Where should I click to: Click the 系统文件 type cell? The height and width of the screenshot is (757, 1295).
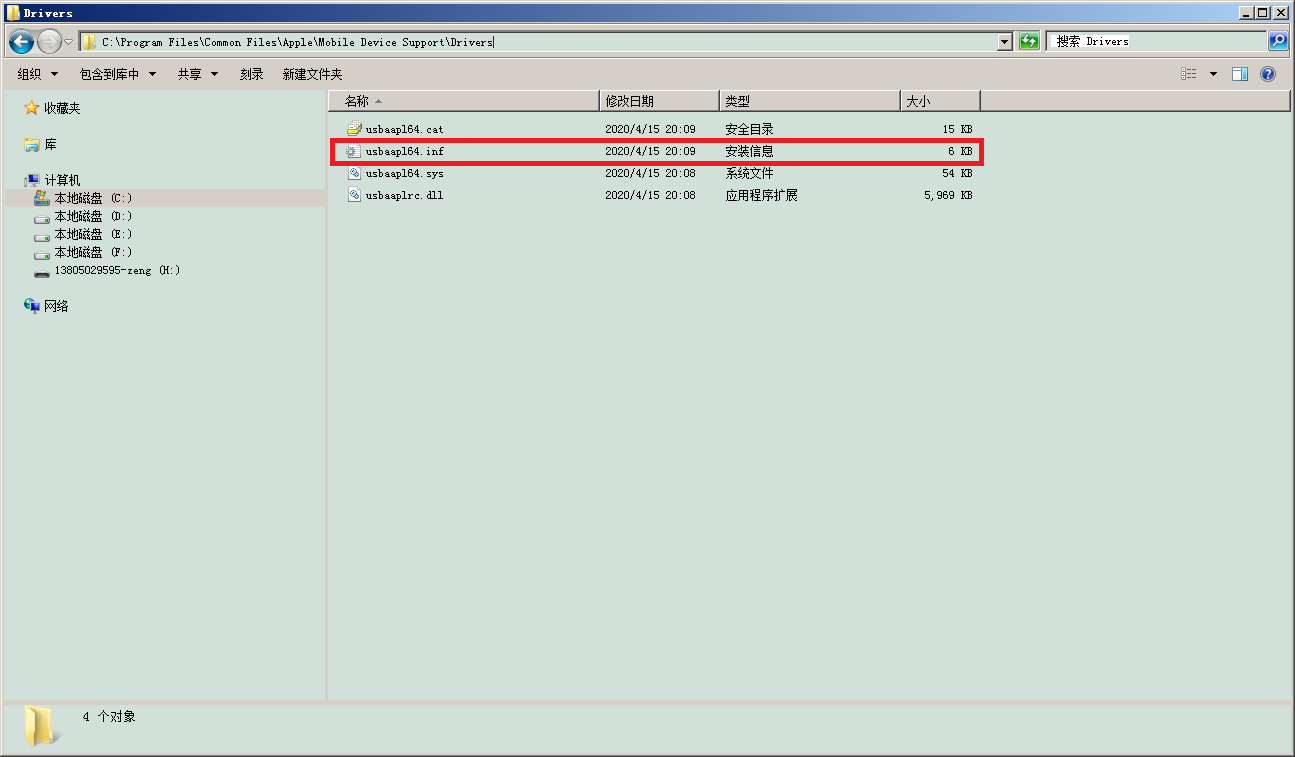tap(749, 174)
